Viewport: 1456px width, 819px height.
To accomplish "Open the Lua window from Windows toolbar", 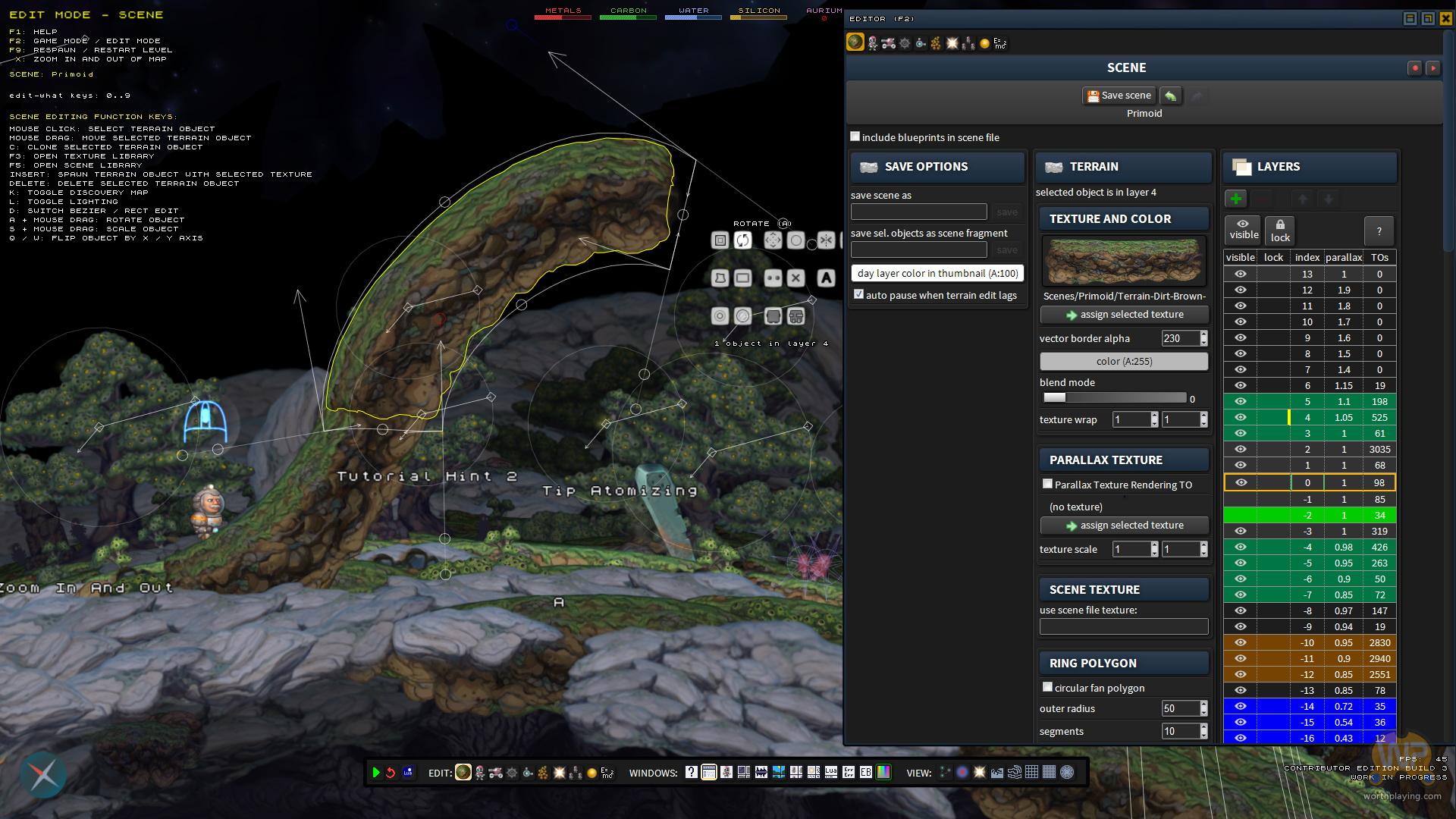I will pyautogui.click(x=831, y=773).
